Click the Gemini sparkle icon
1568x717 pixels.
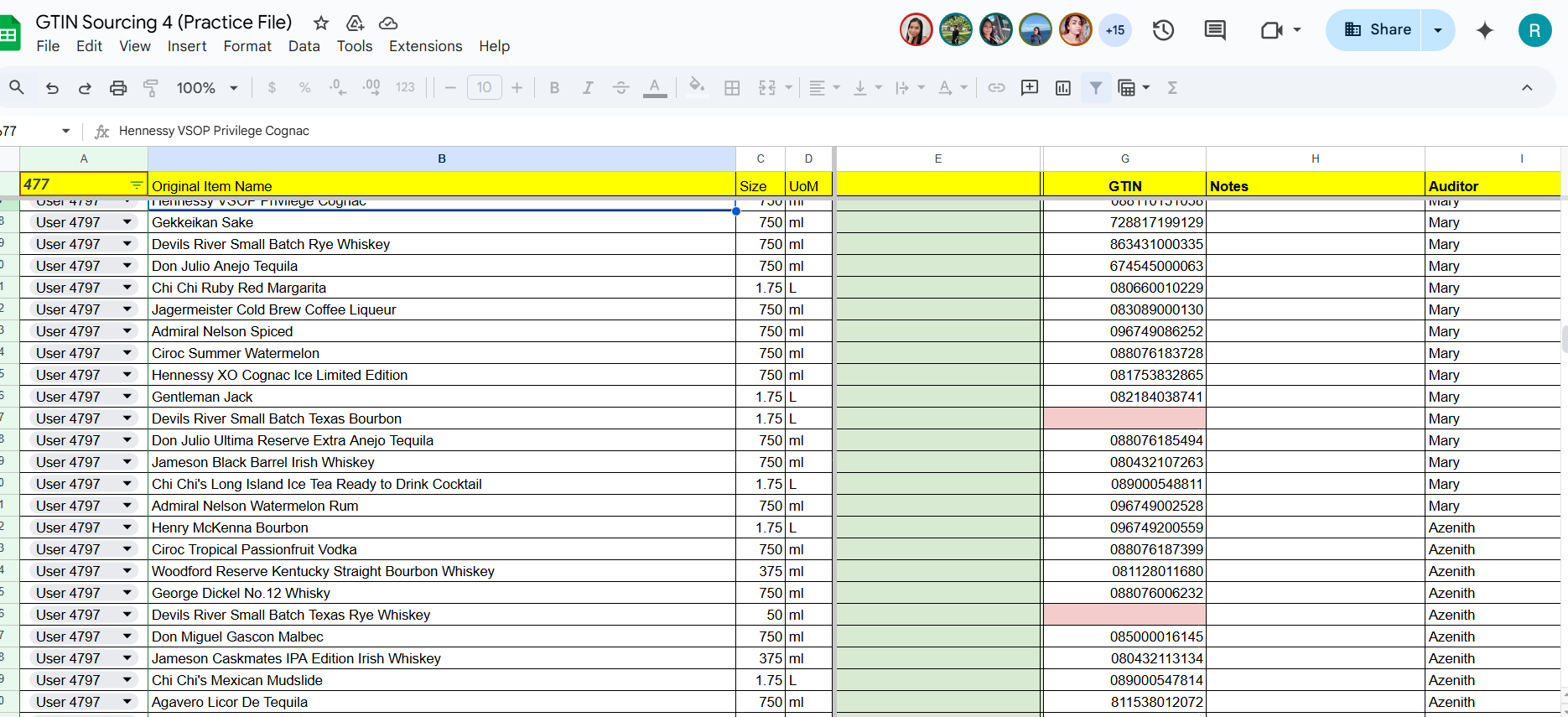[1485, 30]
